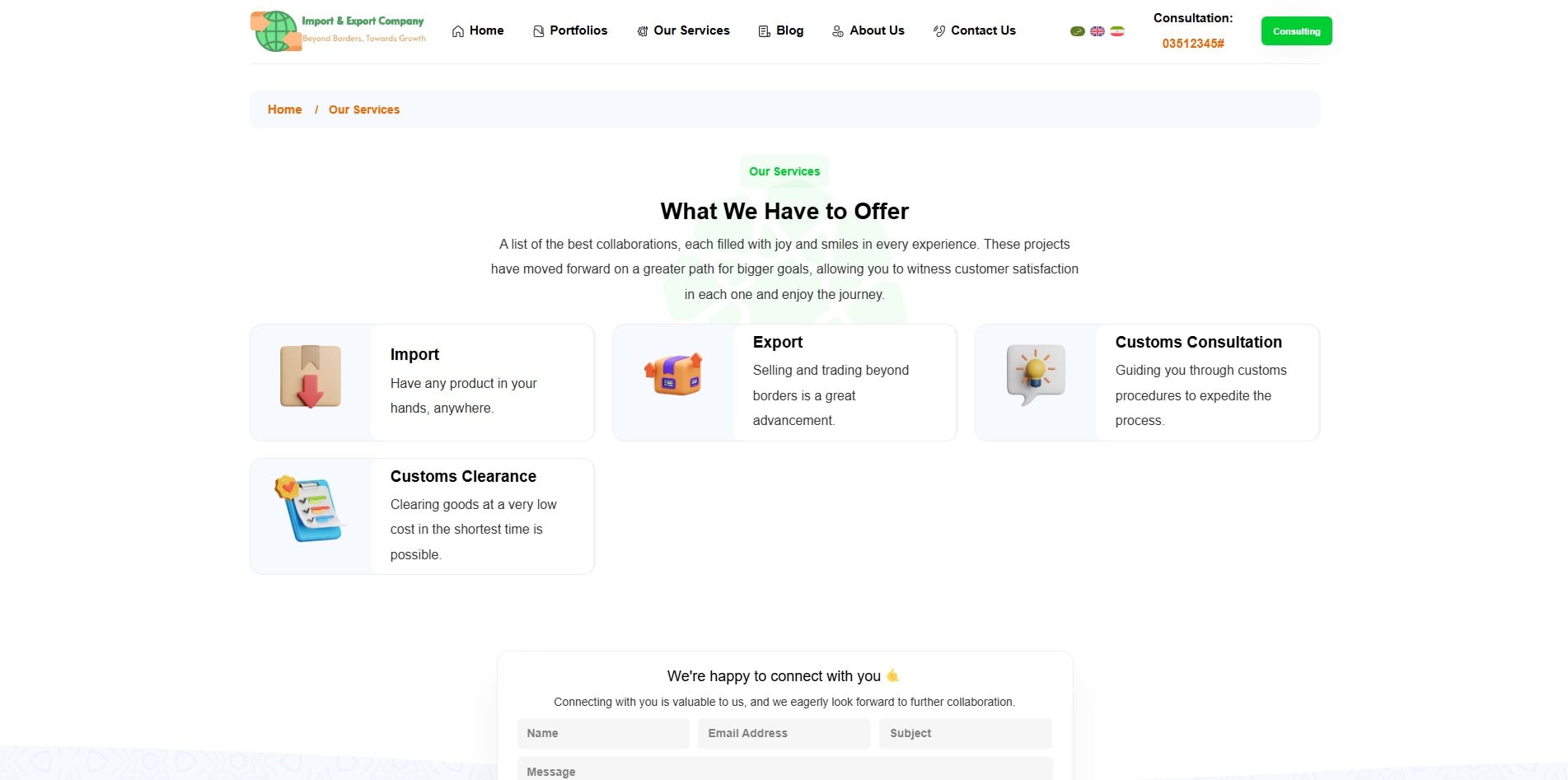Viewport: 1568px width, 780px height.
Task: Switch language using the Iran flag icon
Action: point(1117,31)
